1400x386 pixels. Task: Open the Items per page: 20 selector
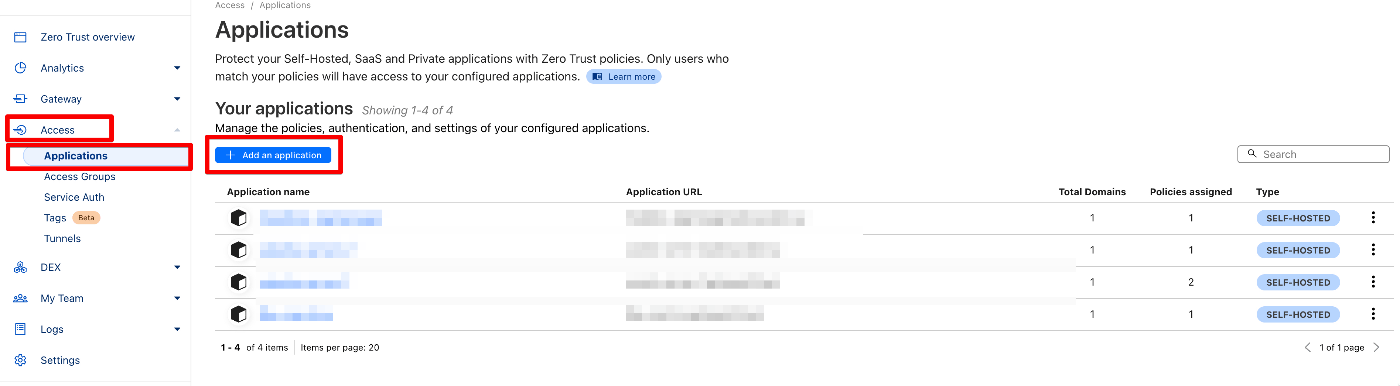[x=340, y=348]
